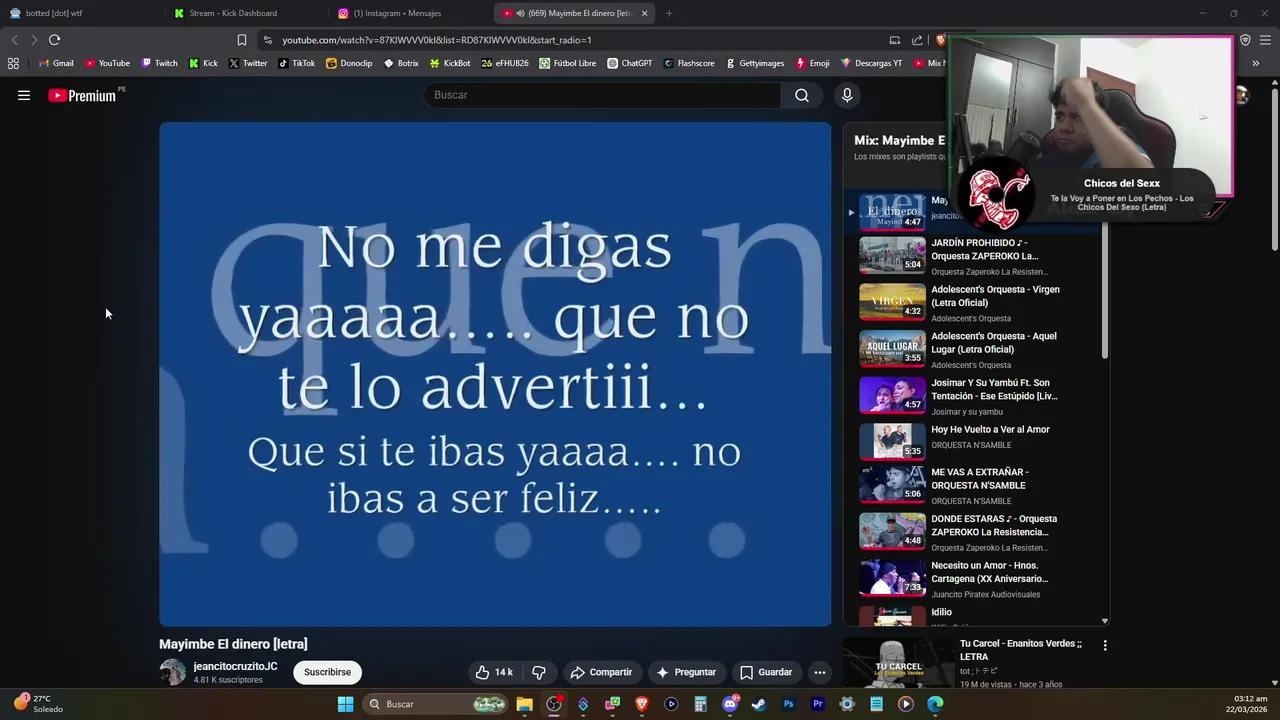Play Necesito un Amor Hnos. Cartagena item
The width and height of the screenshot is (1280, 720).
[x=975, y=579]
